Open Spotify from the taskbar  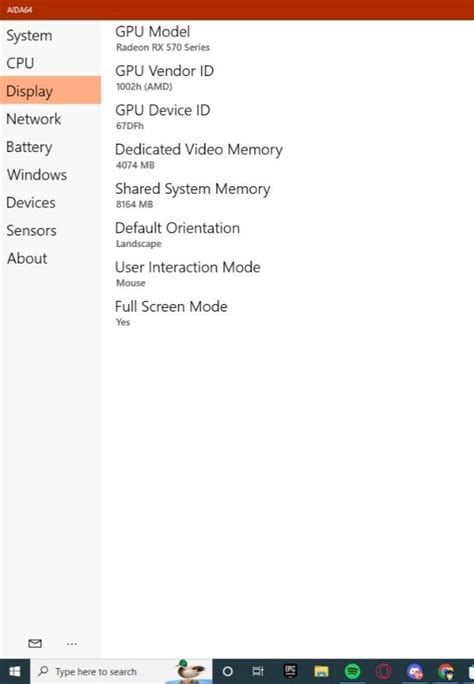coord(352,671)
